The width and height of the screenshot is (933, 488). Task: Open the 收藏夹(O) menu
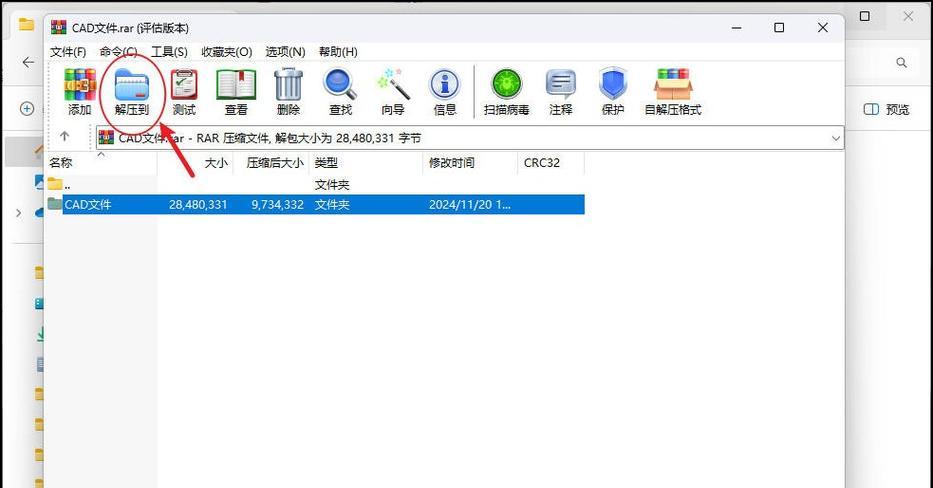[227, 52]
